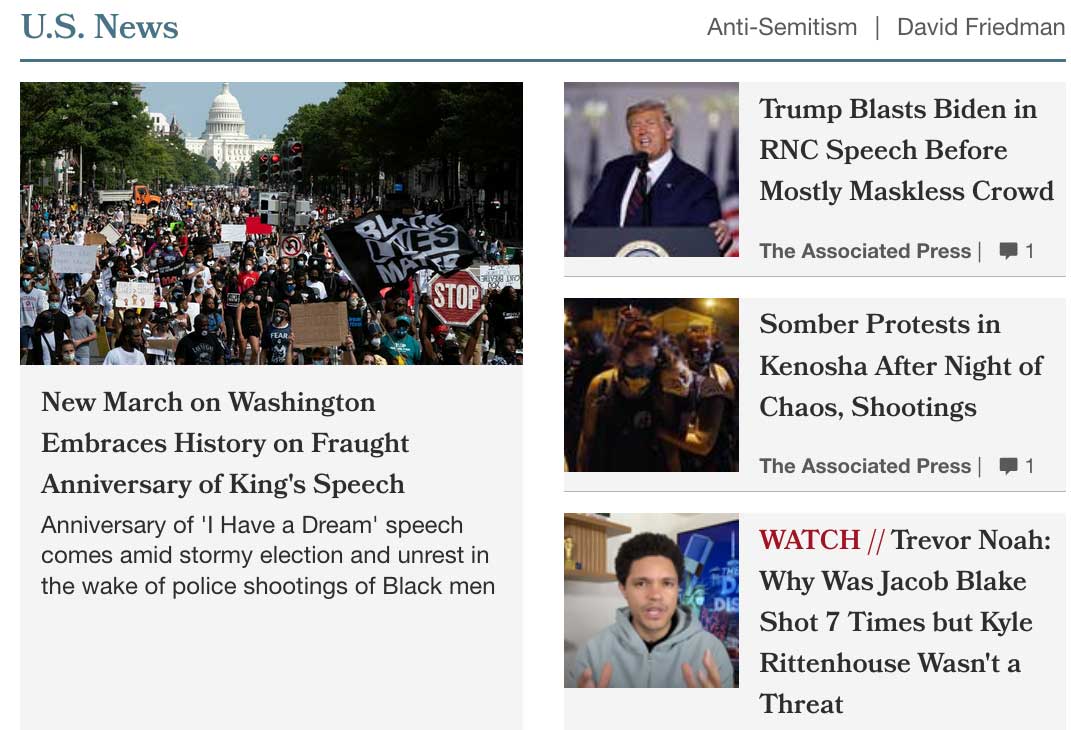Open the Trump at podium thumbnail
Screen dimensions: 1071x730
651,169
